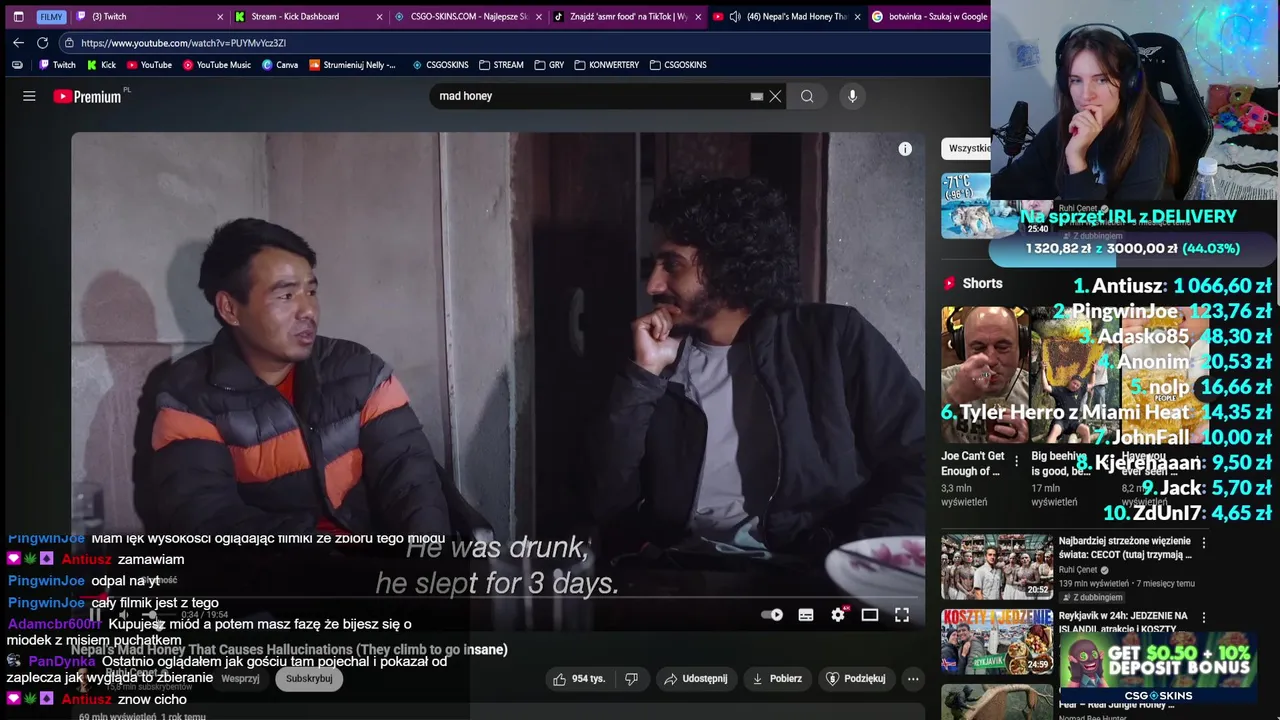Image resolution: width=1280 pixels, height=720 pixels.
Task: Clear the 'mad honey' search query
Action: click(x=775, y=96)
